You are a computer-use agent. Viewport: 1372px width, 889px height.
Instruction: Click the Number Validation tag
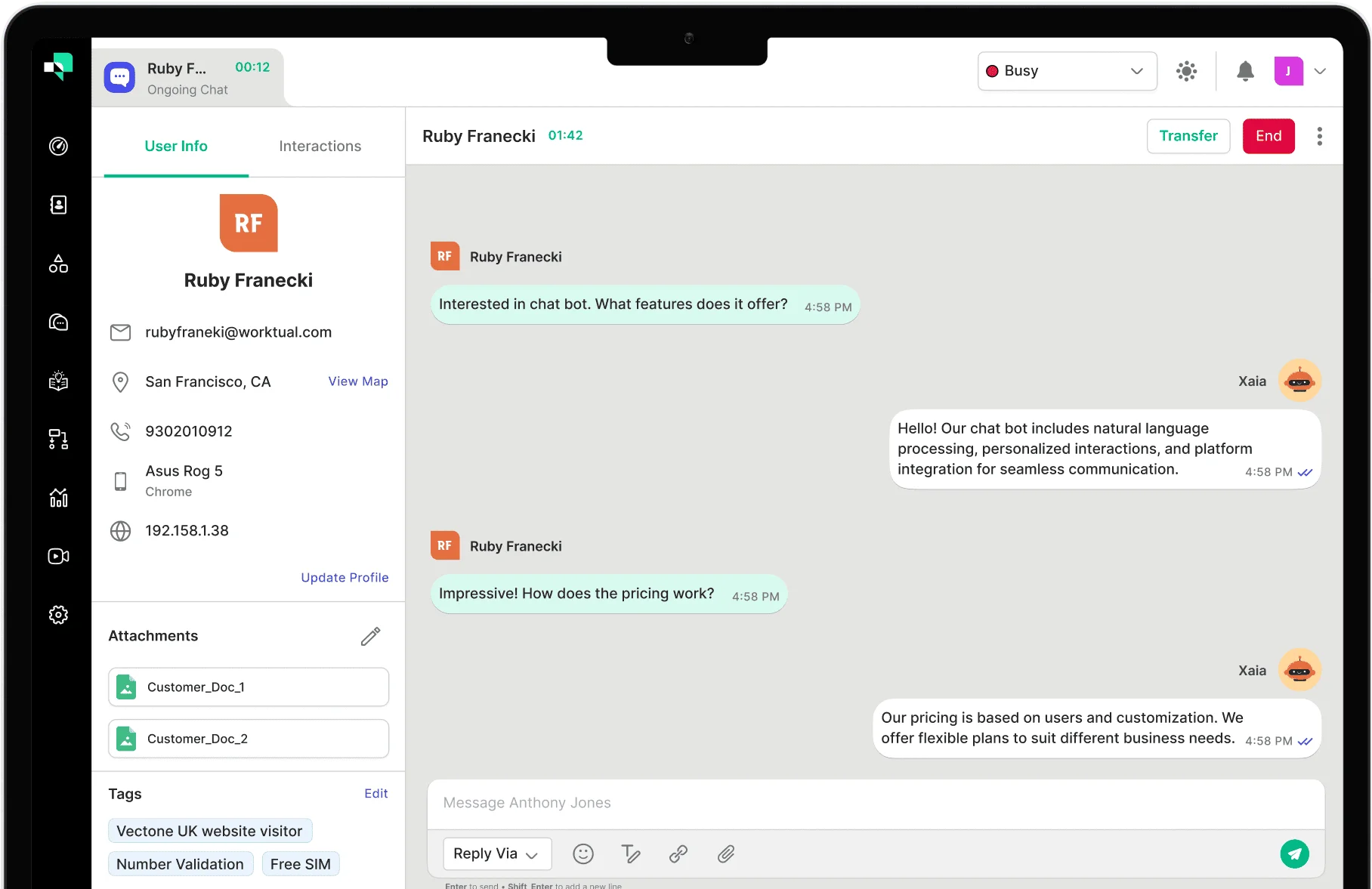tap(181, 864)
